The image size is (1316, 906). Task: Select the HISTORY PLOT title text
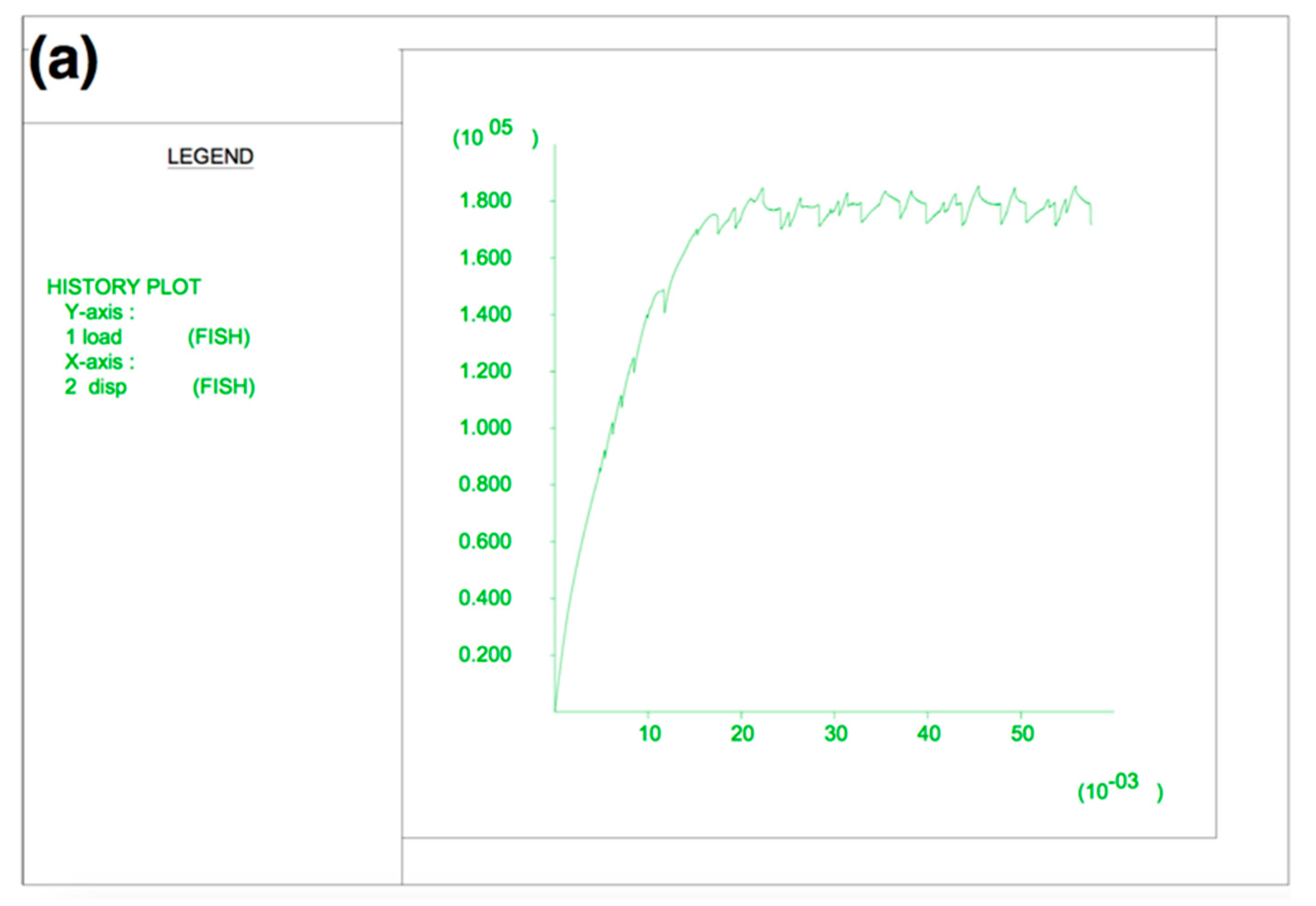click(x=124, y=287)
